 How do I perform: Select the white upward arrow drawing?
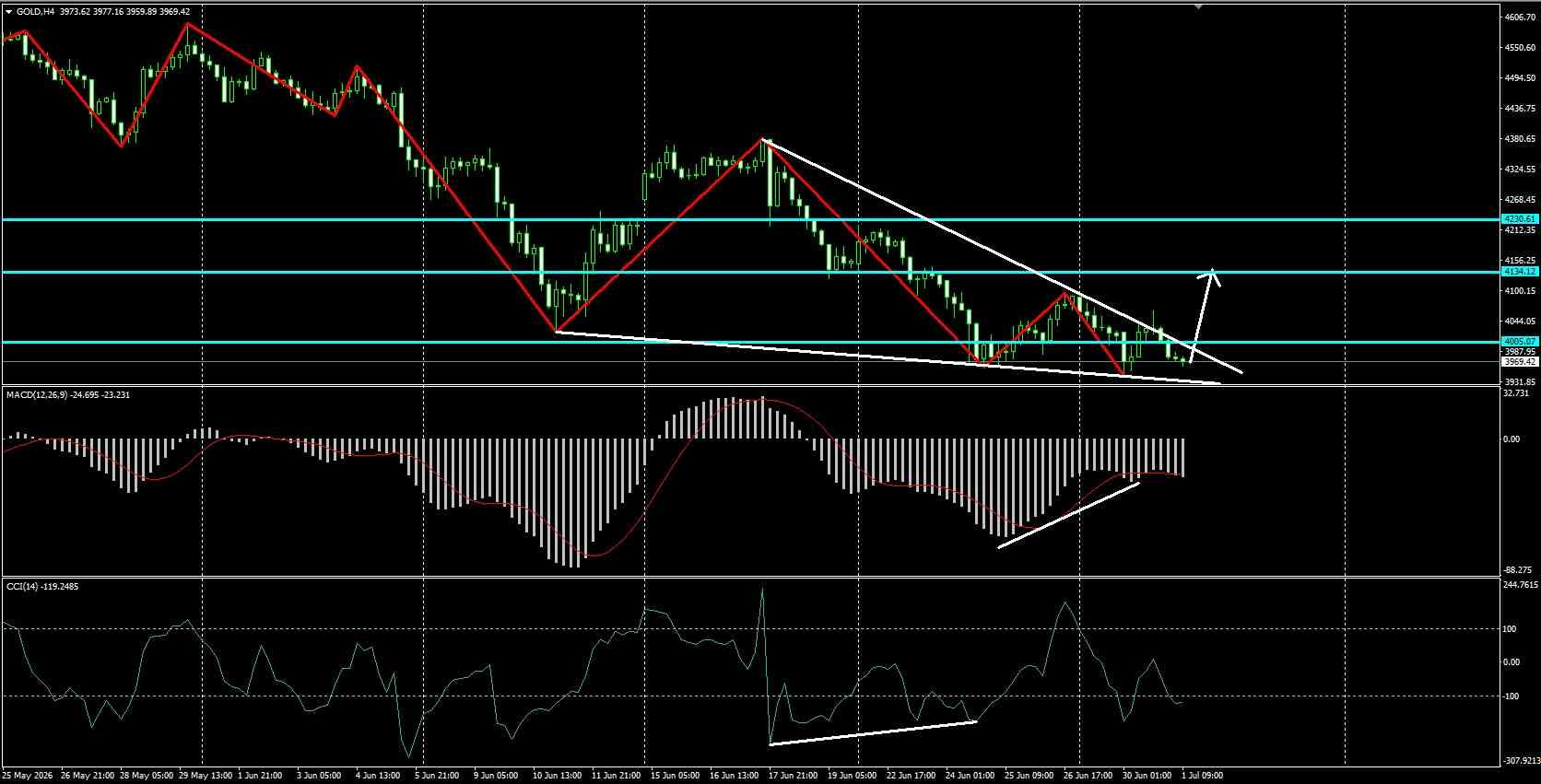pyautogui.click(x=1205, y=314)
